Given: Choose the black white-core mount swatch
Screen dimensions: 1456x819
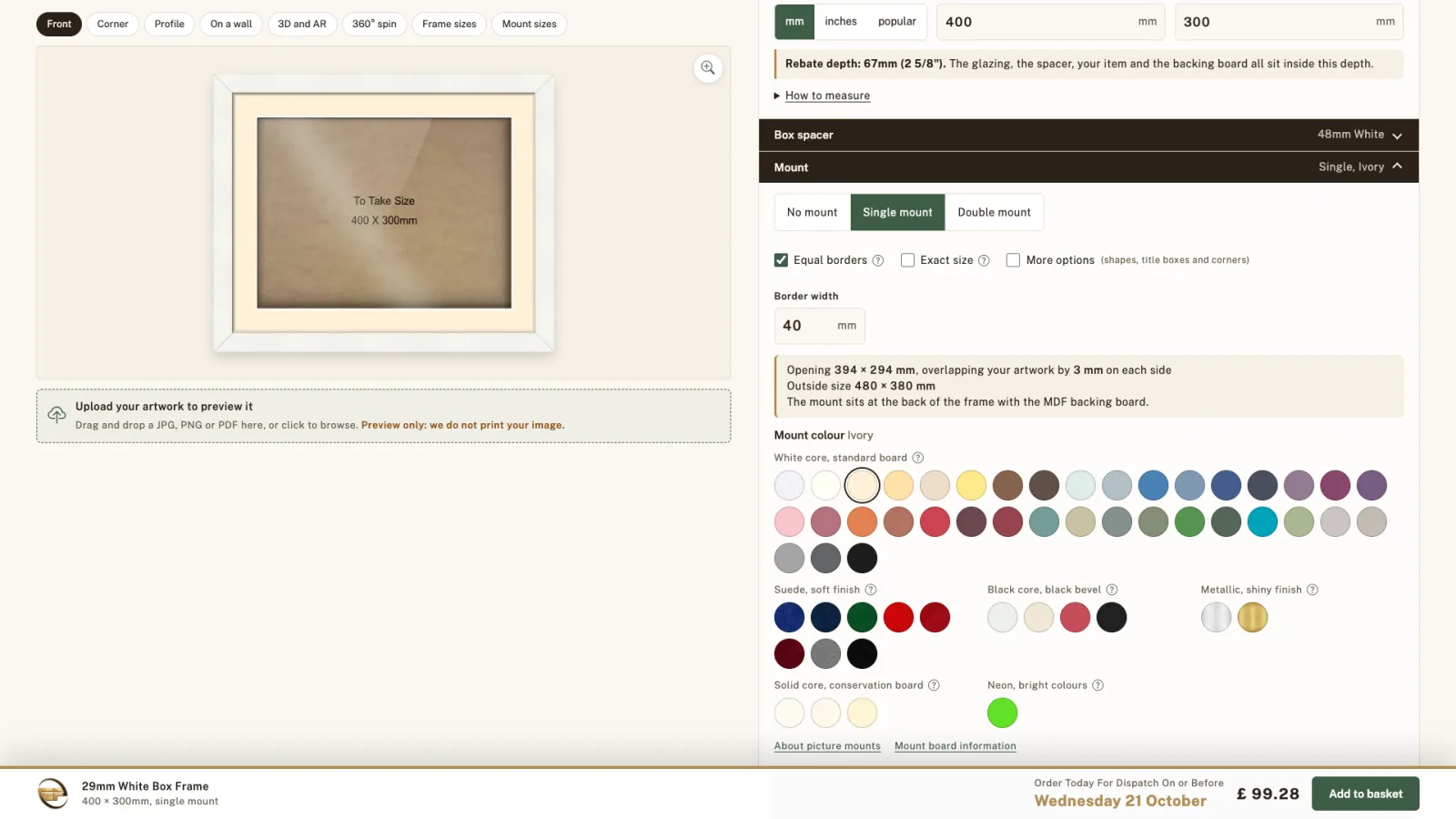Looking at the screenshot, I should [862, 558].
